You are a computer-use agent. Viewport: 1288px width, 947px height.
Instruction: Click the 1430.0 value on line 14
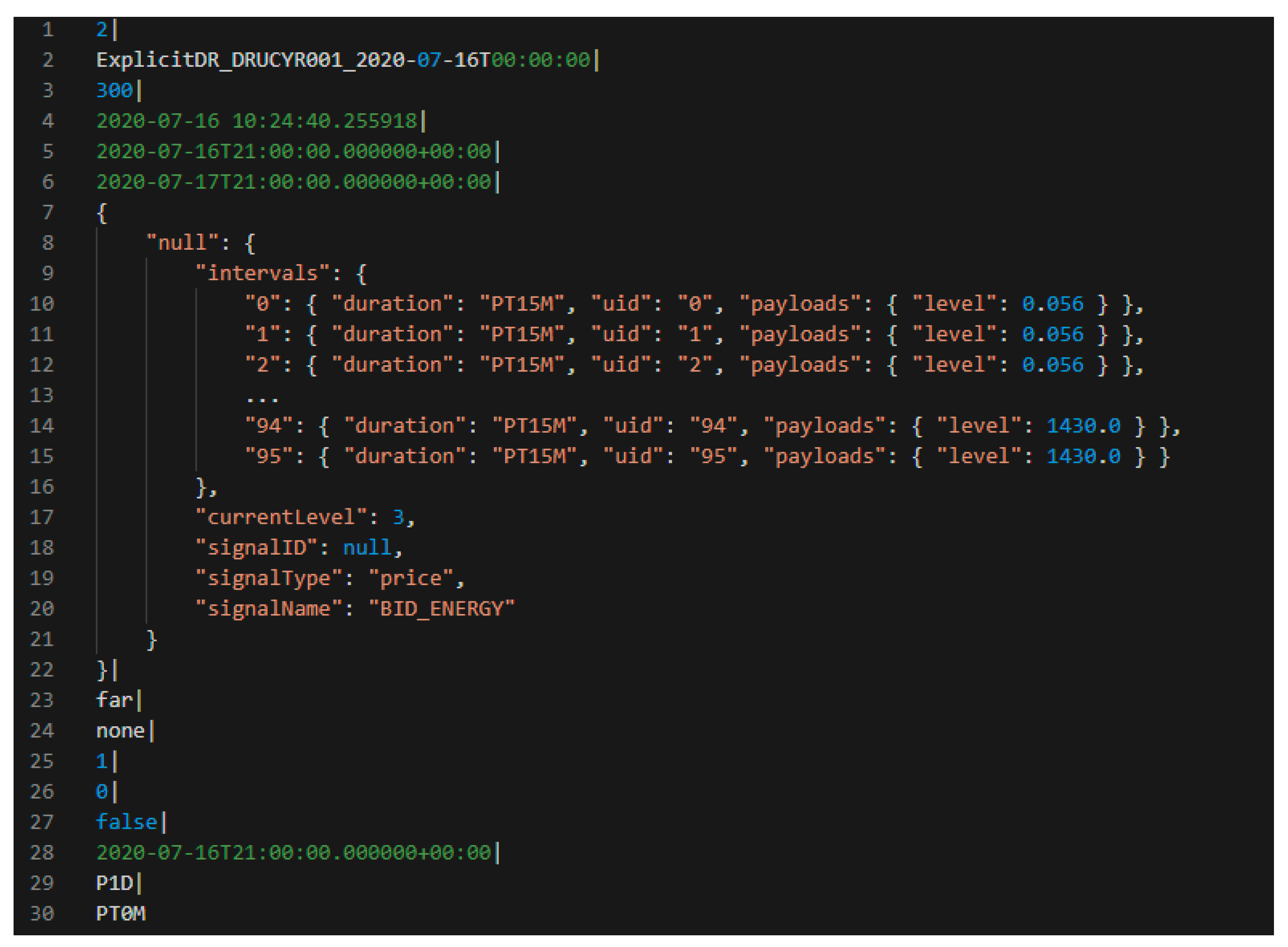tap(1083, 426)
